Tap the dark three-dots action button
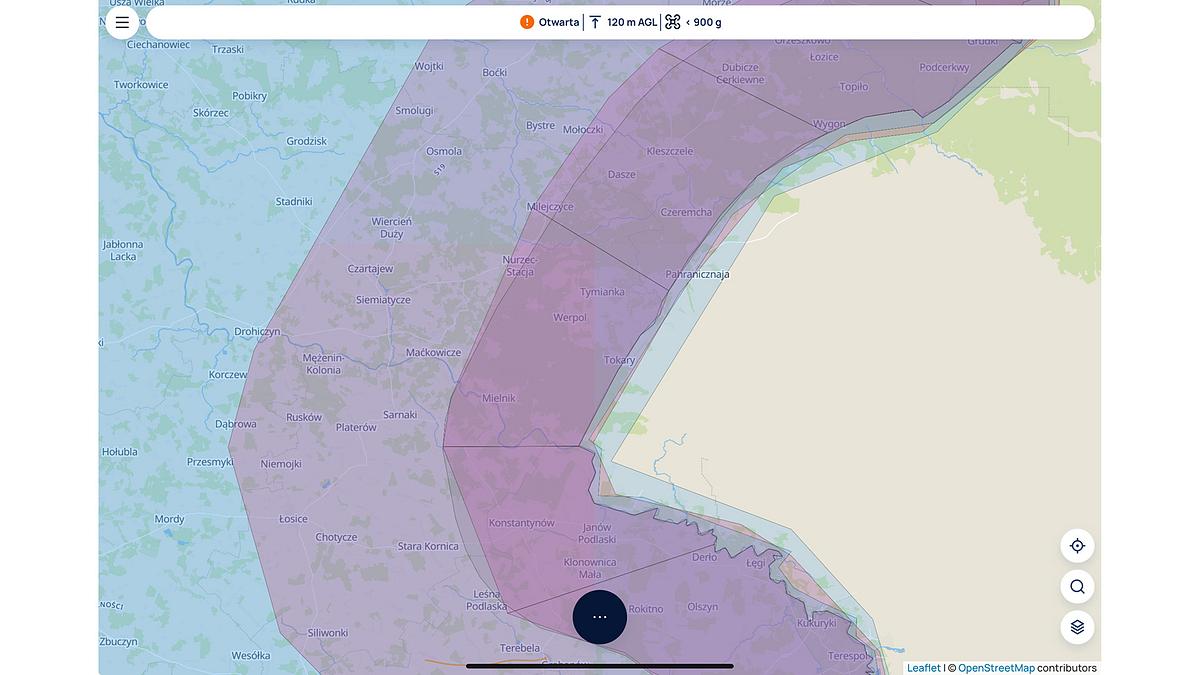This screenshot has width=1200, height=675. 600,617
